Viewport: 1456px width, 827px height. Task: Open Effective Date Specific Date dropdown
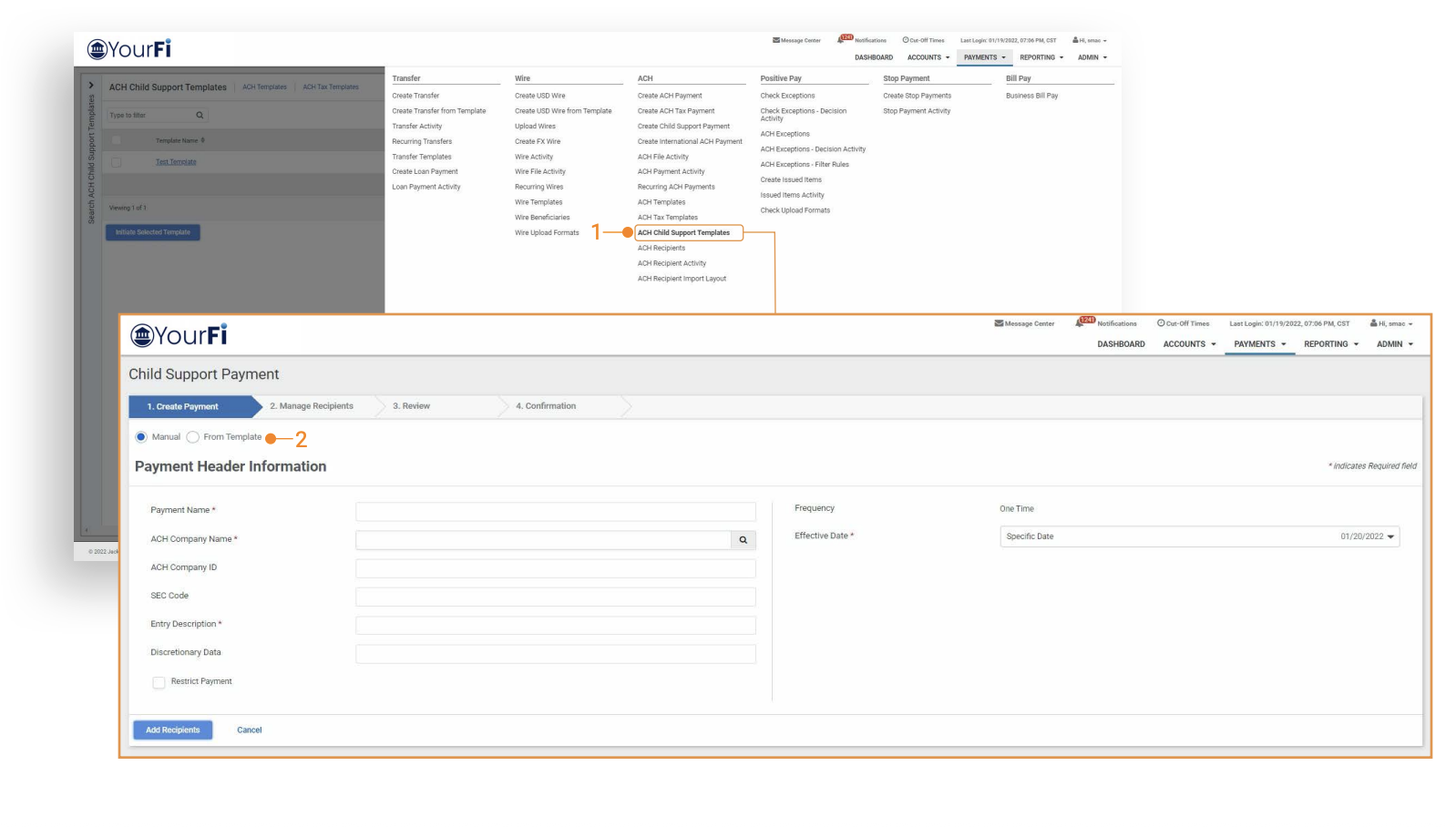point(1199,536)
